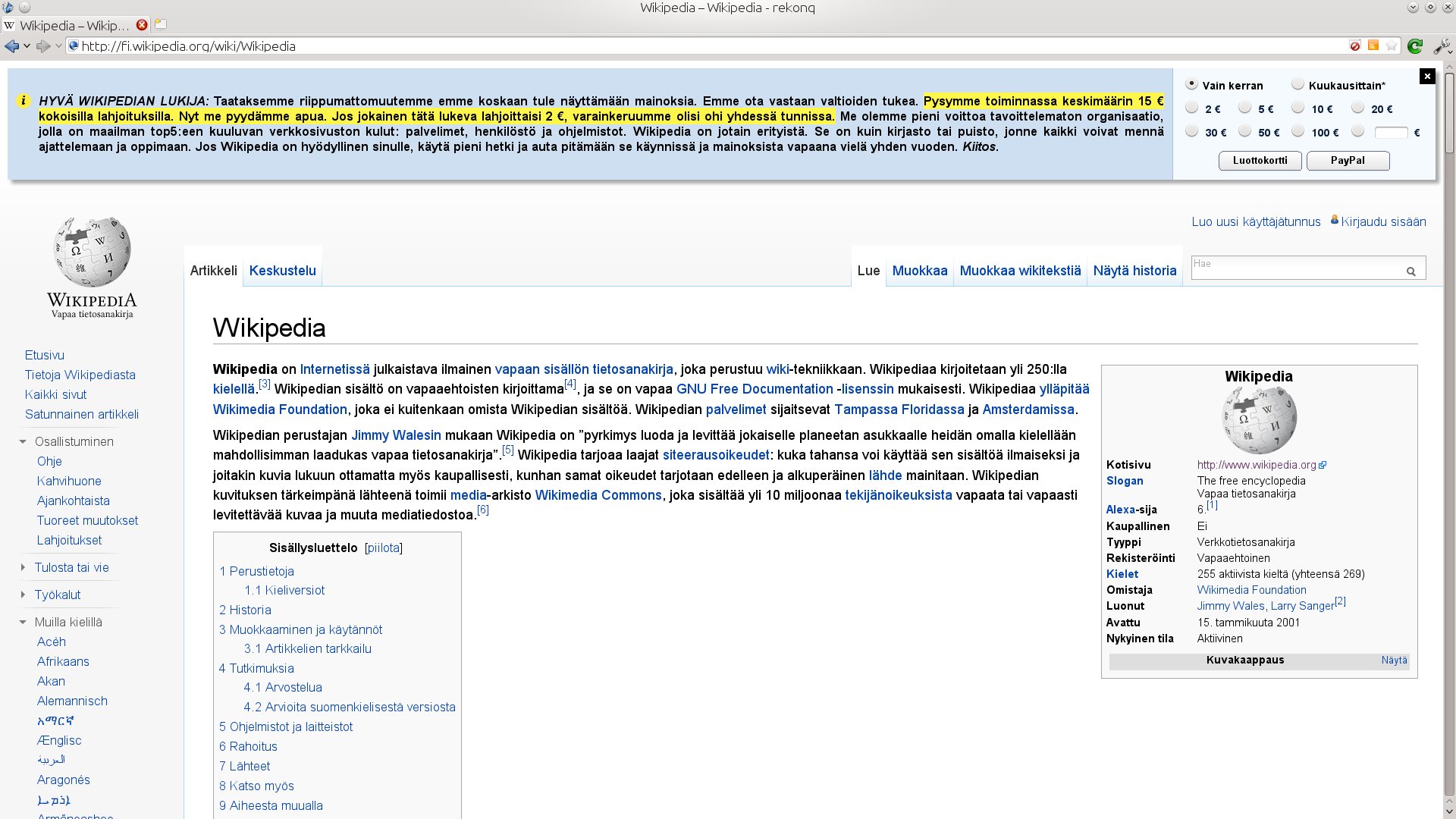Go back with the browser back arrow
Screen dimensions: 1456x819
pyautogui.click(x=11, y=46)
